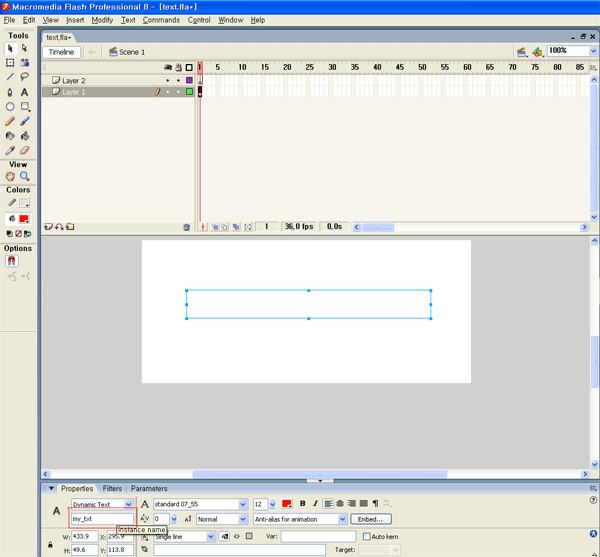Toggle Onion Skin Outlines button

tap(225, 227)
